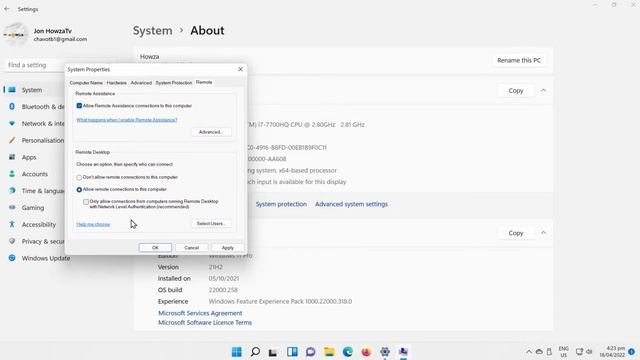640x360 pixels.
Task: Toggle Allow Remote Assistance connections checkbox
Action: coord(79,106)
